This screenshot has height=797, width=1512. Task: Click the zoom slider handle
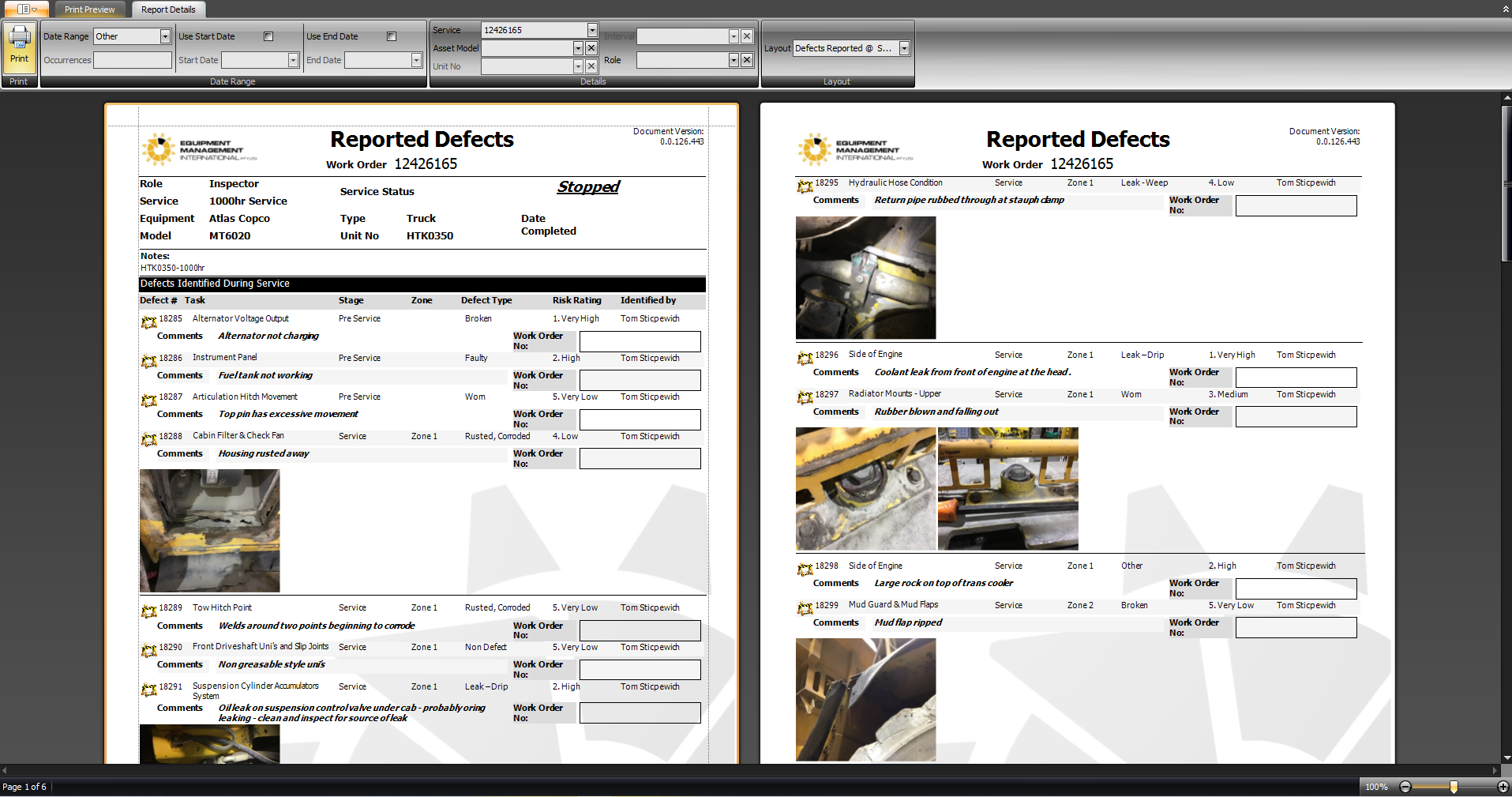tap(1454, 787)
